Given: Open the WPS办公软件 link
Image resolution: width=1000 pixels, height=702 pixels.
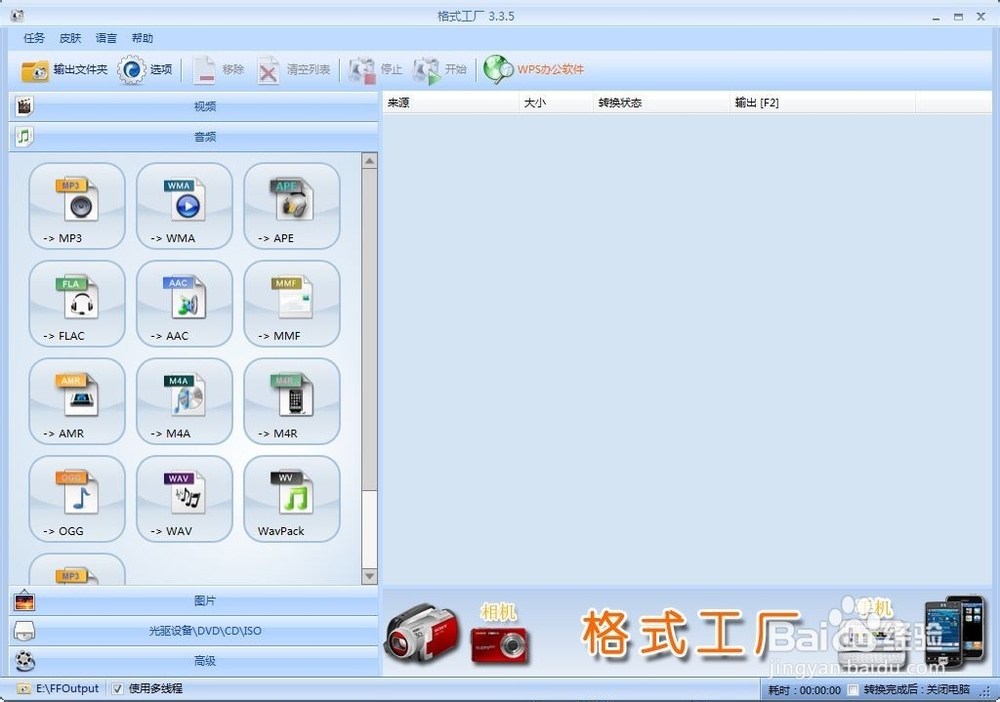Looking at the screenshot, I should coord(534,69).
